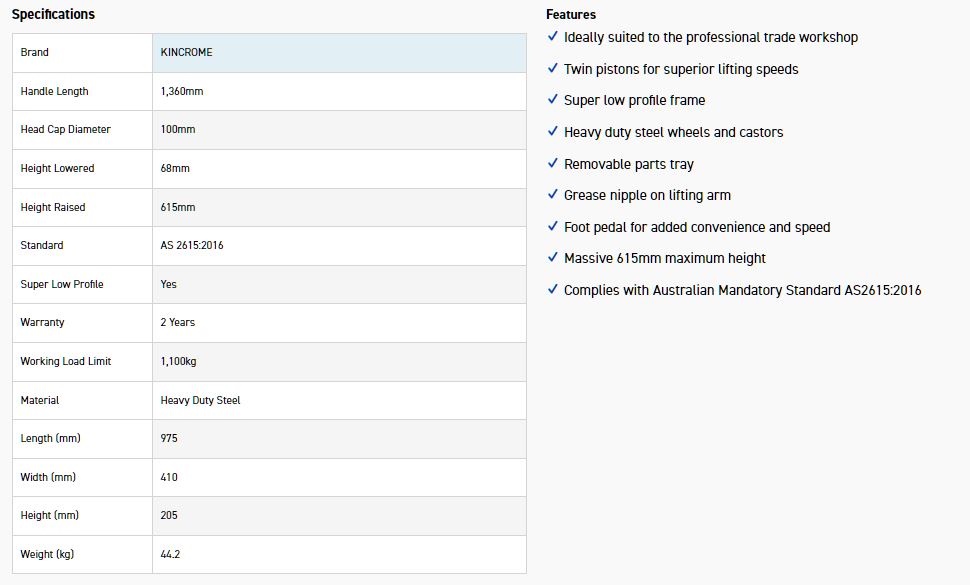Image resolution: width=970 pixels, height=585 pixels.
Task: Click the checkmark beside professional trade workshop
Action: 553,37
